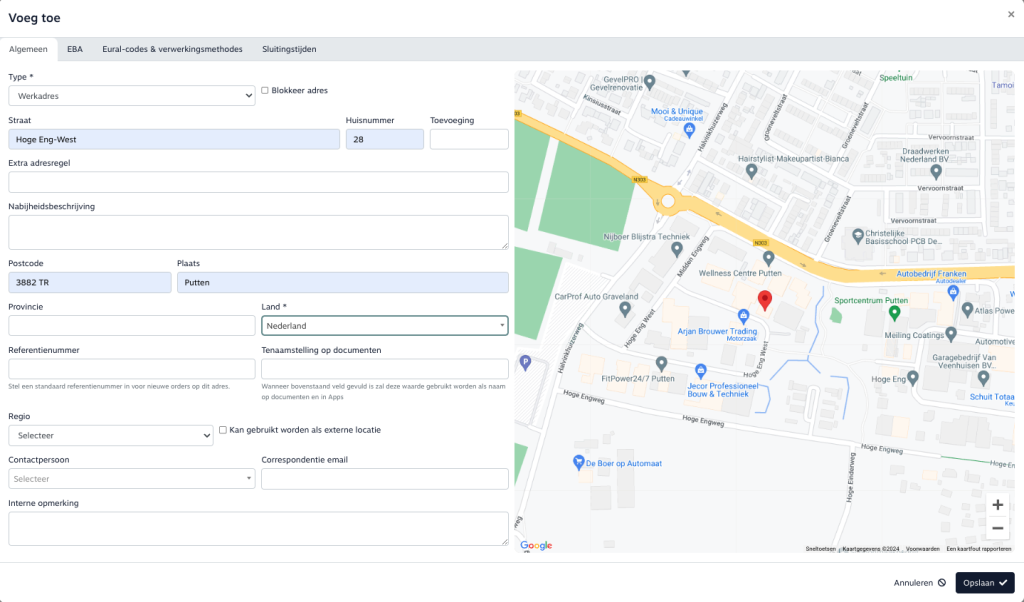Click the Sportcentrum Putten green map marker

pyautogui.click(x=895, y=313)
